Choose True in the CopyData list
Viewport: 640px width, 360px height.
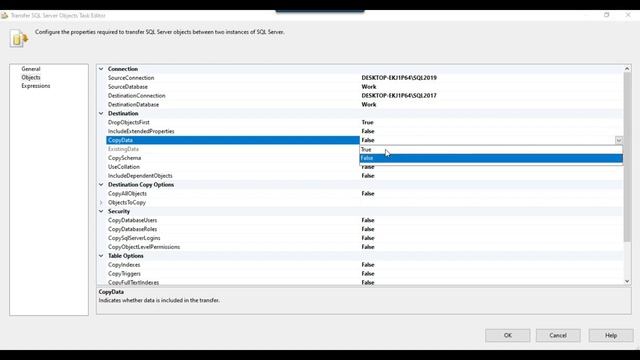[x=491, y=149]
